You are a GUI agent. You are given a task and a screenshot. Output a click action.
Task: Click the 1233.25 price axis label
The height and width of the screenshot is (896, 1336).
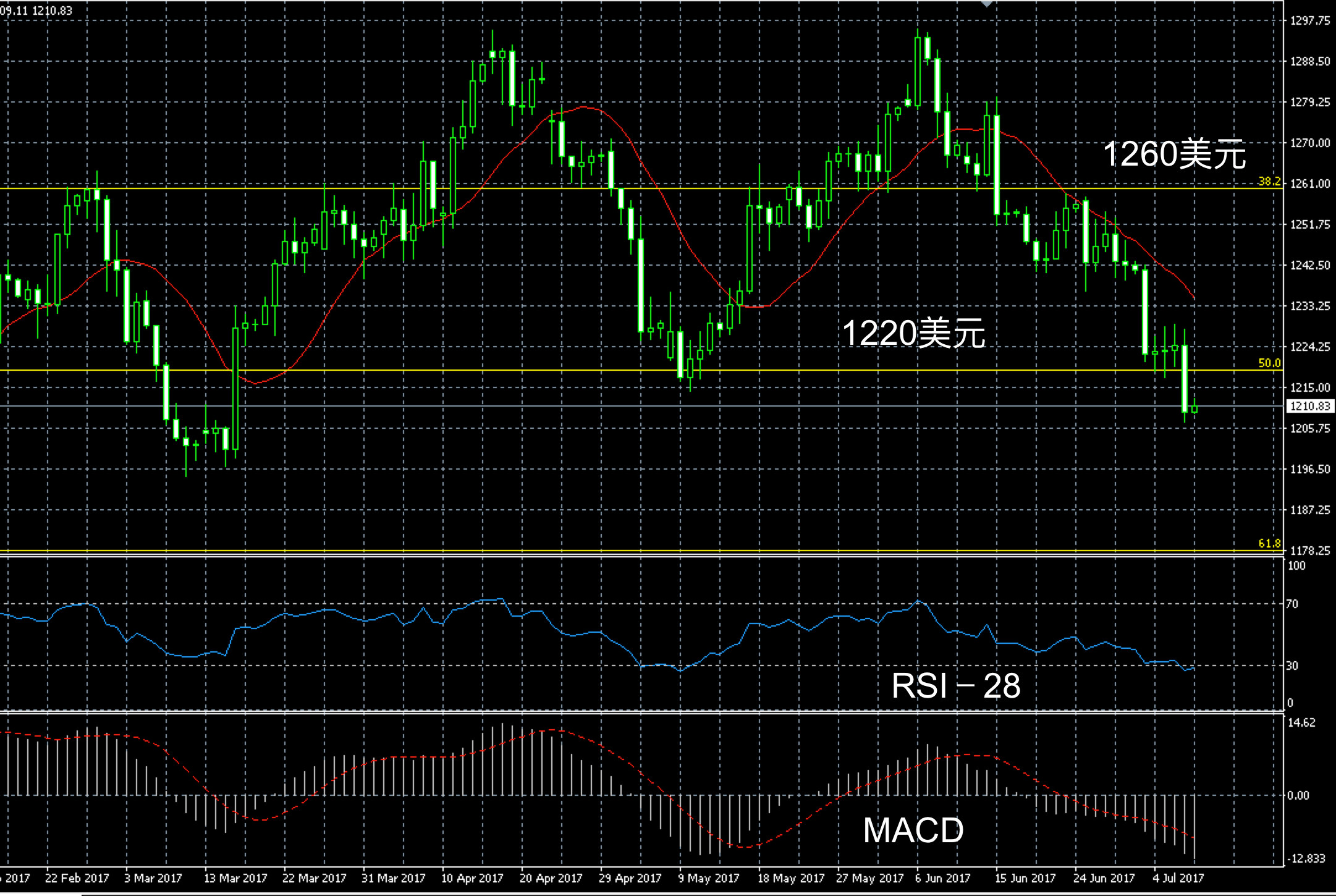click(x=1310, y=306)
